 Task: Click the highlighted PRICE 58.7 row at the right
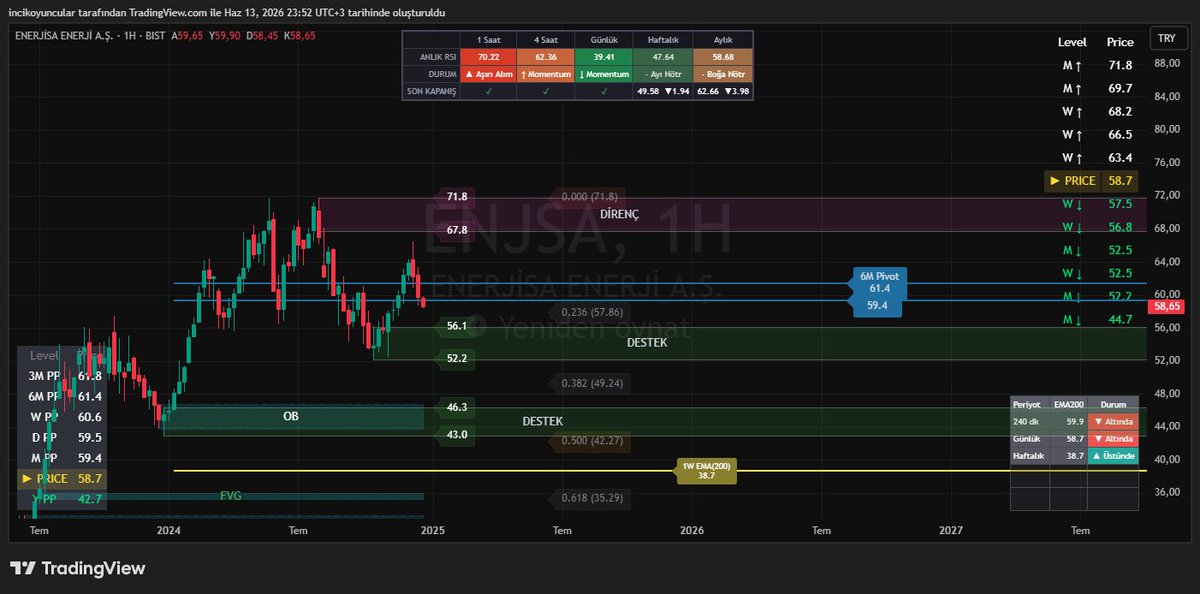click(x=1091, y=181)
